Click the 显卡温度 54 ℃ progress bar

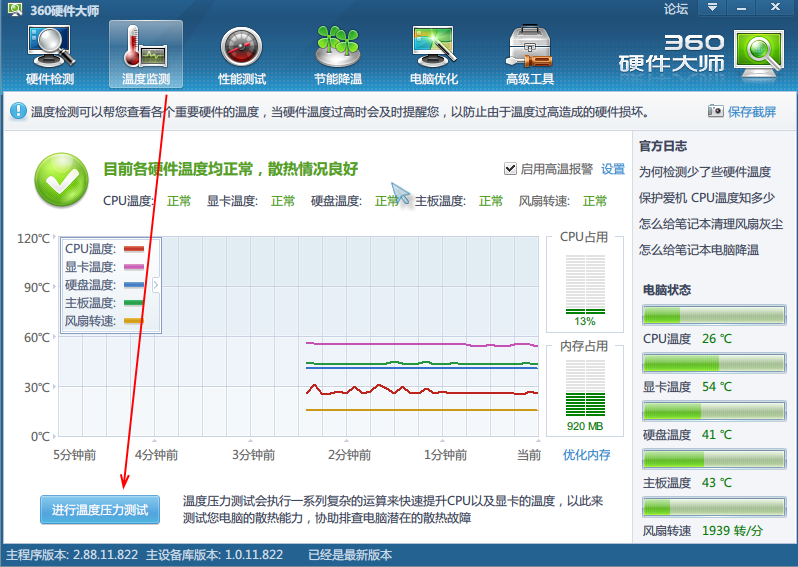tap(714, 363)
